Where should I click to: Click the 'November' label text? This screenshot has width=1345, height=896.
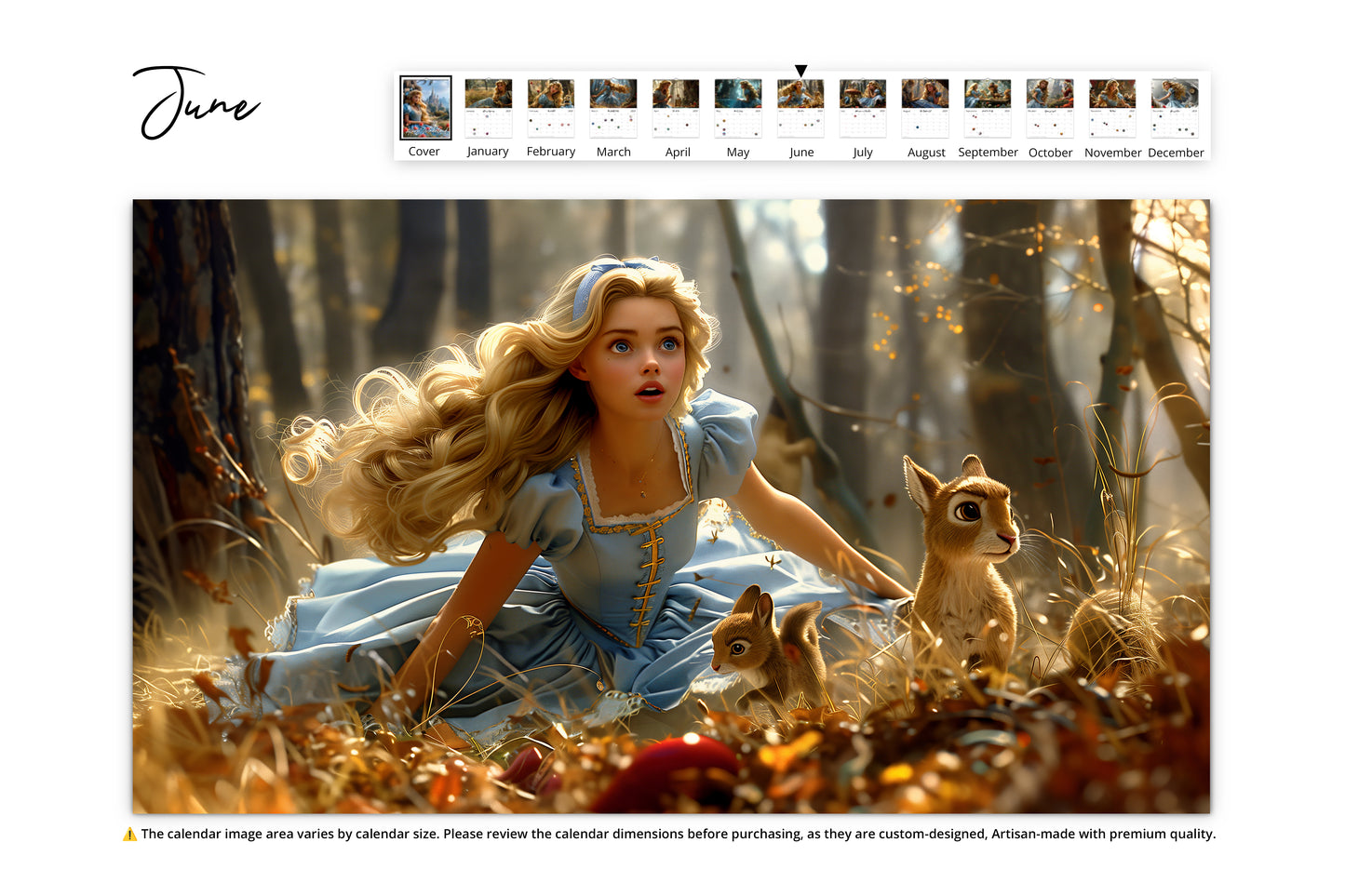point(1112,153)
